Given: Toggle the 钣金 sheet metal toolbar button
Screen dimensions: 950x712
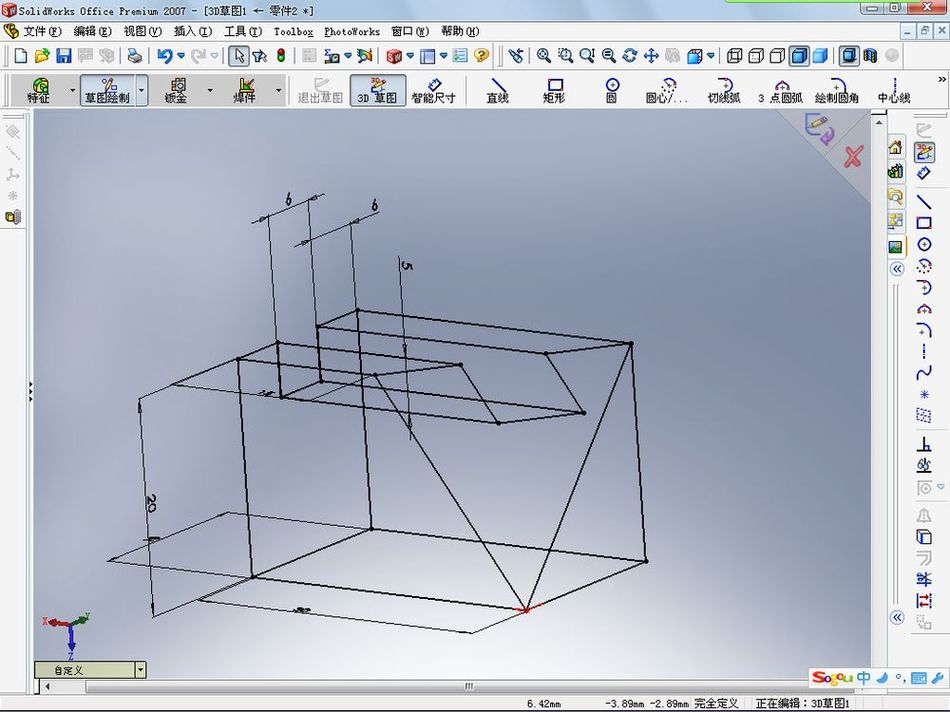Looking at the screenshot, I should point(176,90).
